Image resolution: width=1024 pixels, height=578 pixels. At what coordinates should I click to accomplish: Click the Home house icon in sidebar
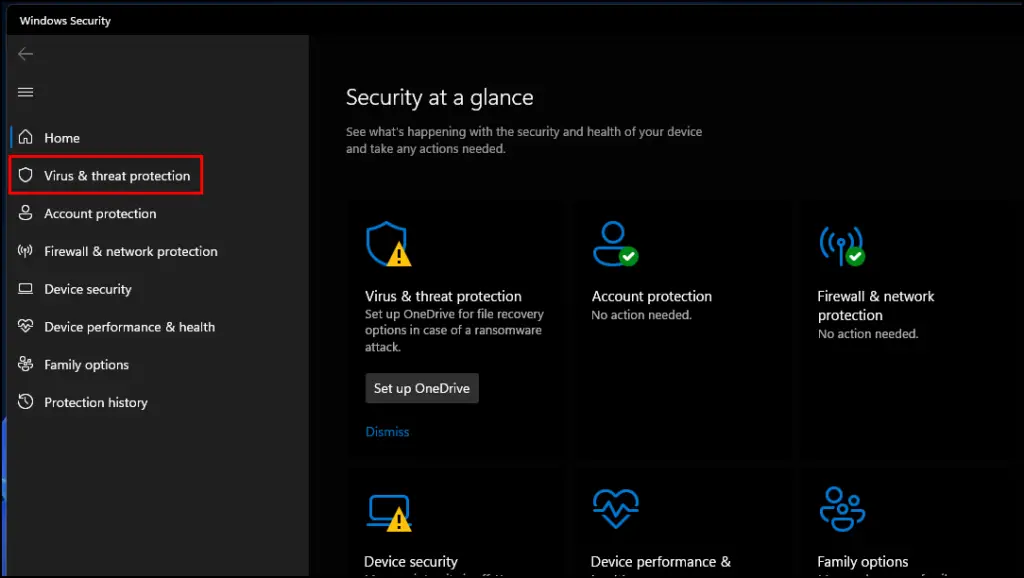[x=25, y=137]
